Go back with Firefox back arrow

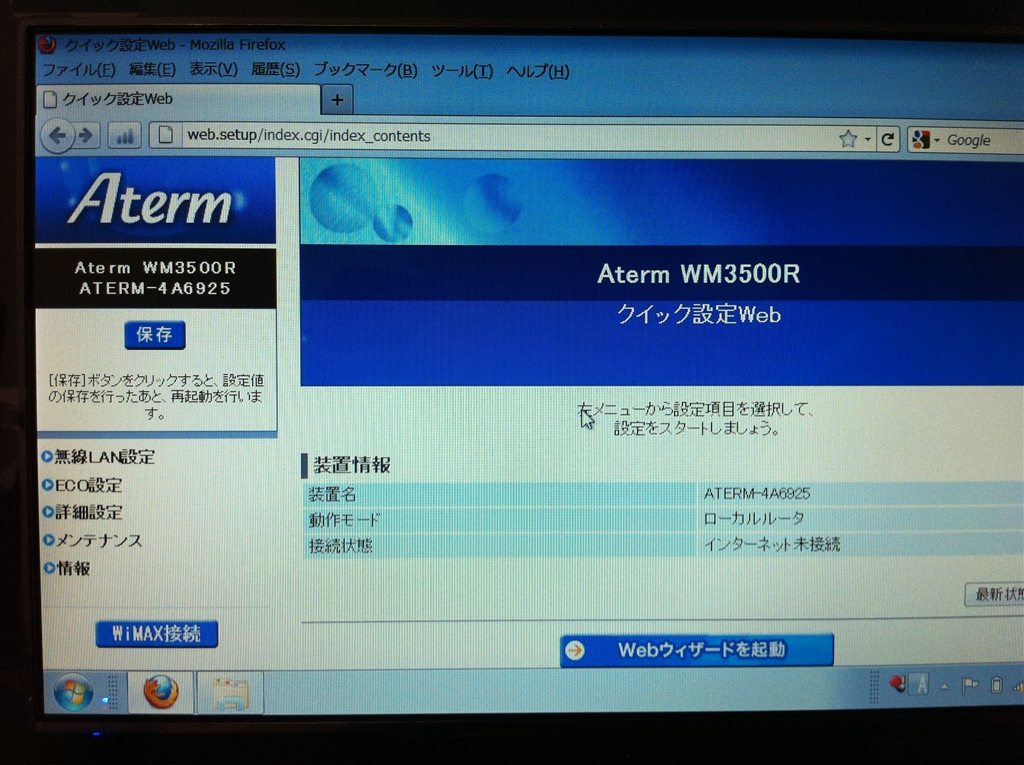pyautogui.click(x=57, y=136)
